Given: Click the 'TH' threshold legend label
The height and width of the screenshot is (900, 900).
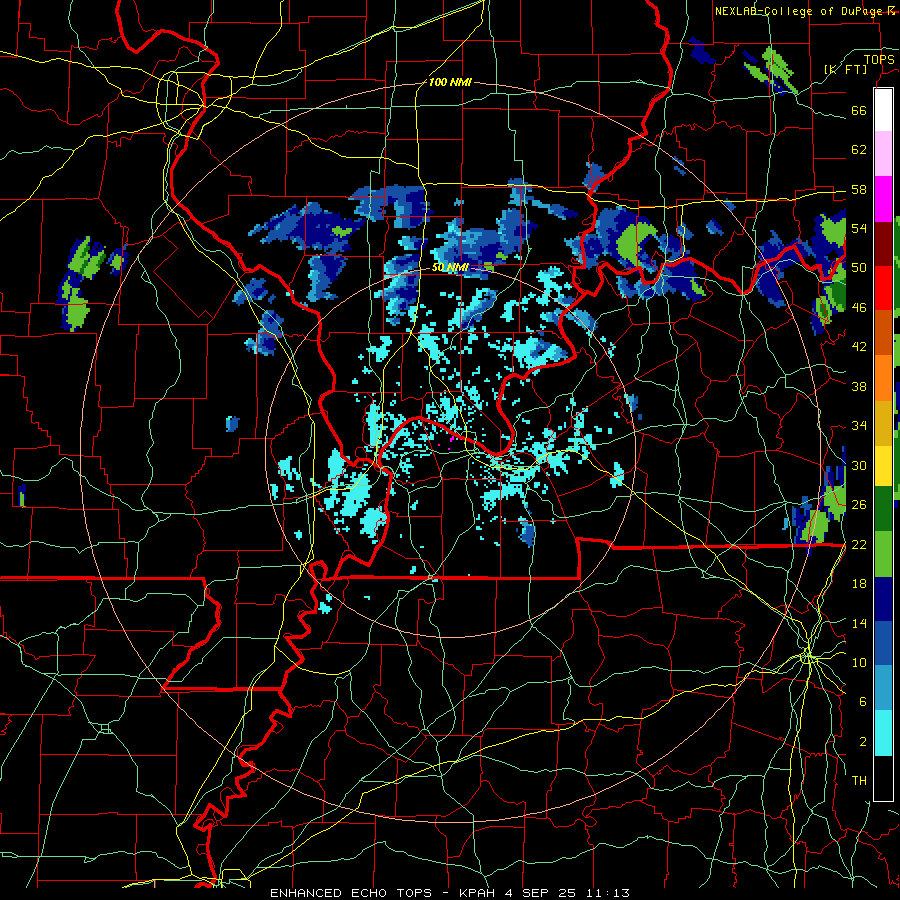Looking at the screenshot, I should coord(859,781).
